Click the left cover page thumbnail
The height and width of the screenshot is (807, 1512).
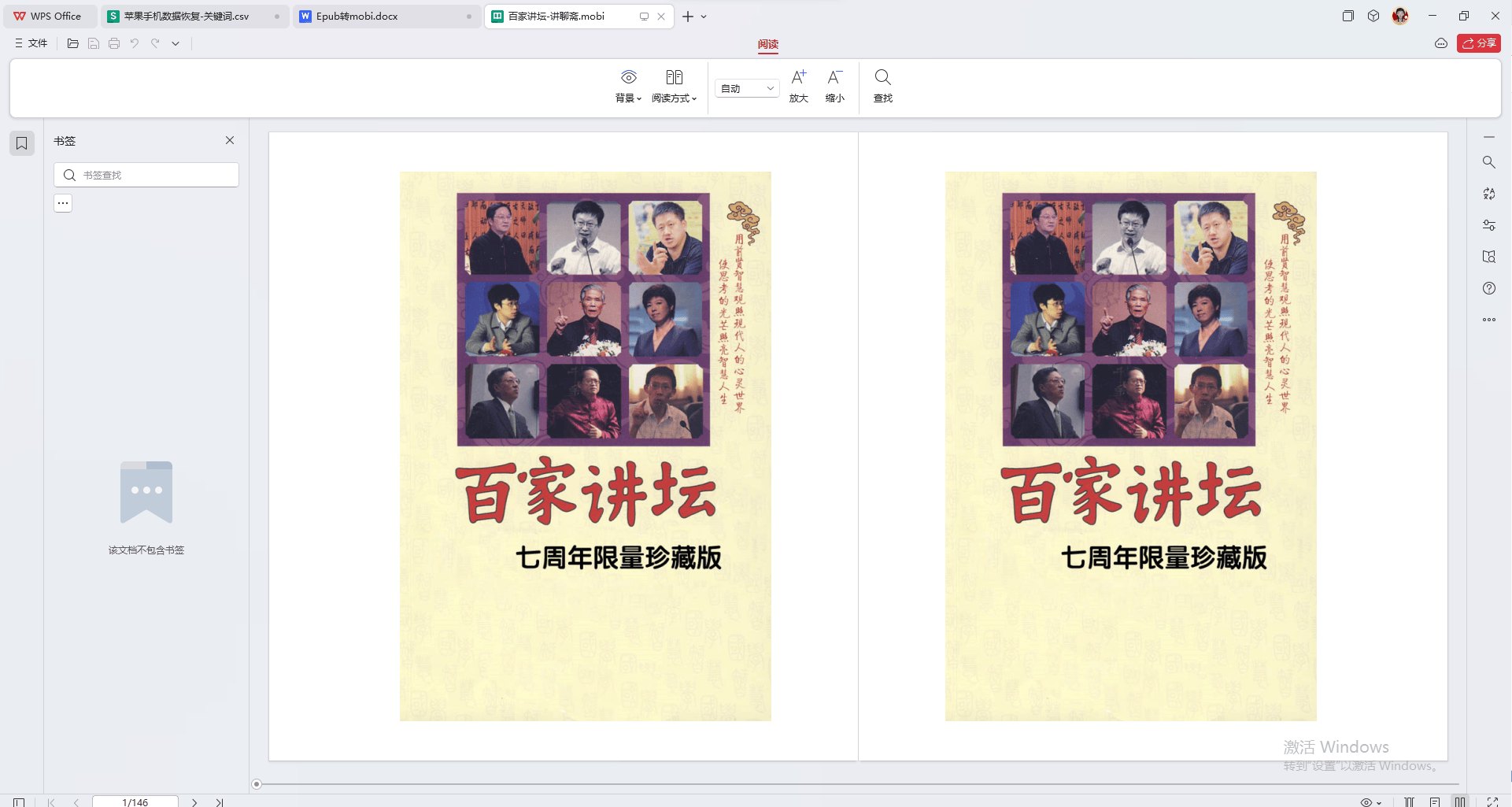tap(586, 446)
